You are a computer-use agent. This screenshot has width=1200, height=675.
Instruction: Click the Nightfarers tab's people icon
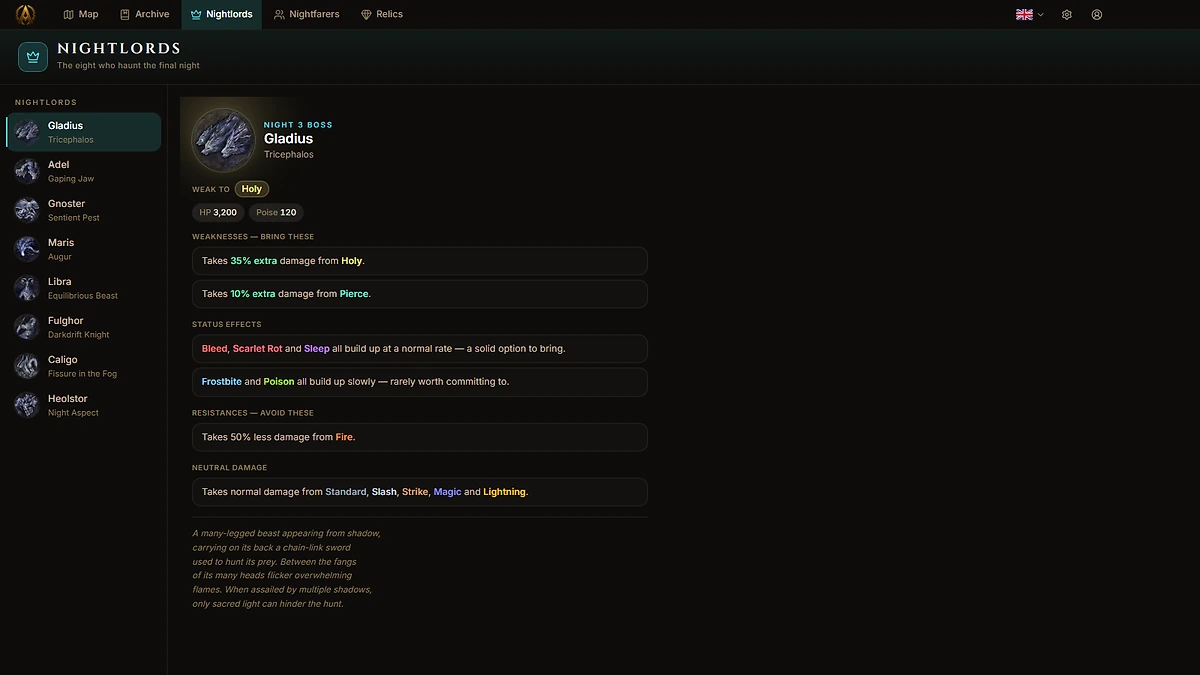(x=279, y=14)
